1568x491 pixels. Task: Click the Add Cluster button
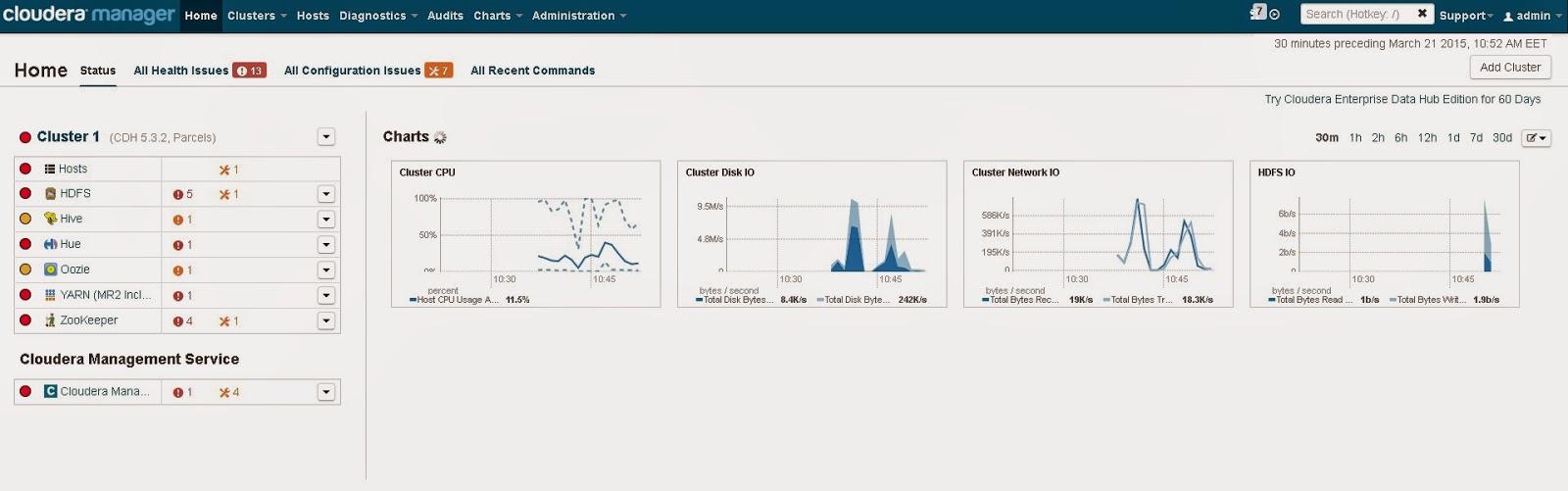tap(1510, 68)
